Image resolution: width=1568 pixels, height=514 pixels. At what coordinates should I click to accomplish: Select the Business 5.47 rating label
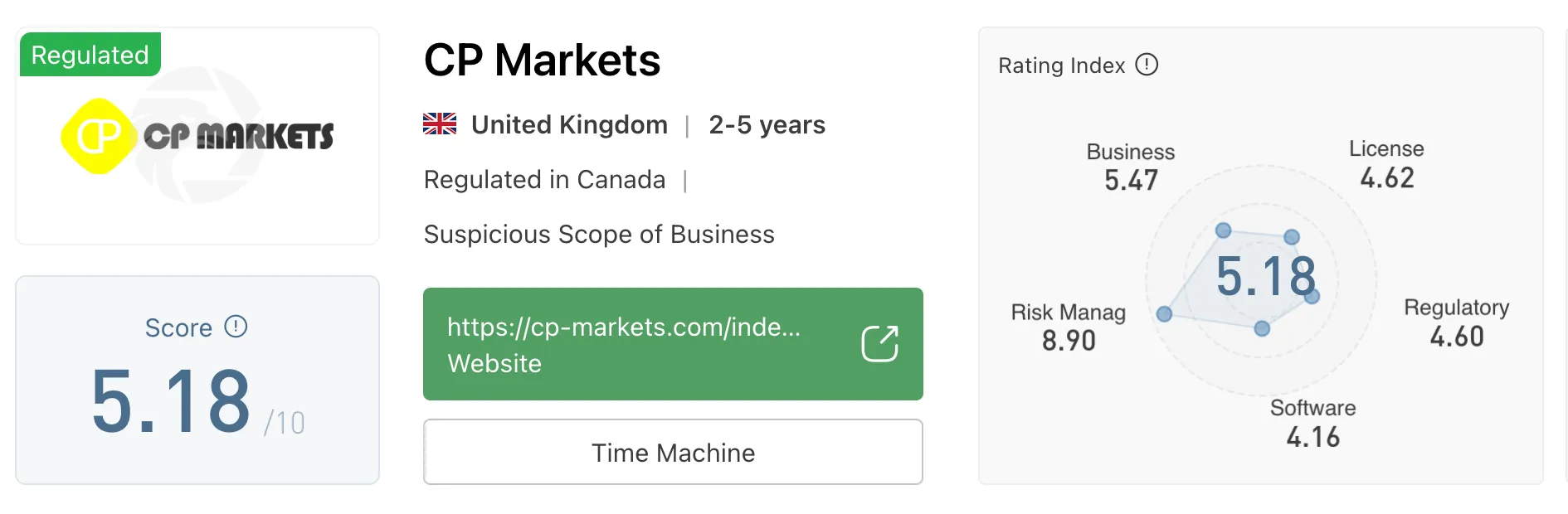tap(1131, 167)
